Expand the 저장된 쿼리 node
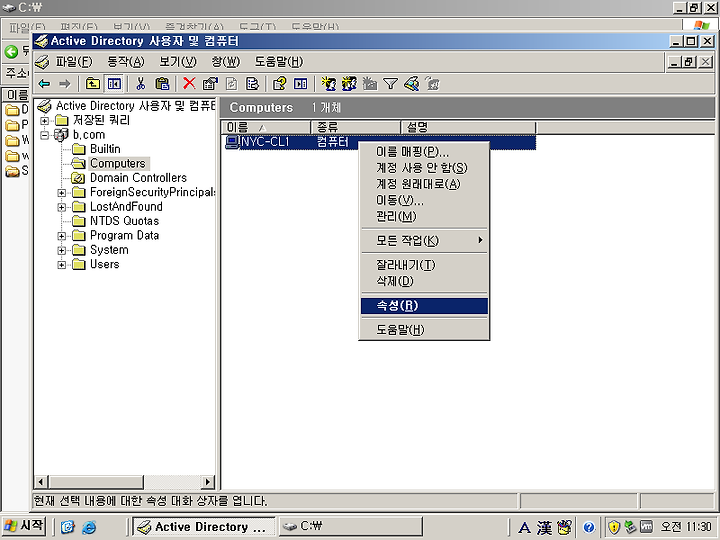The width and height of the screenshot is (720, 540). pyautogui.click(x=45, y=121)
